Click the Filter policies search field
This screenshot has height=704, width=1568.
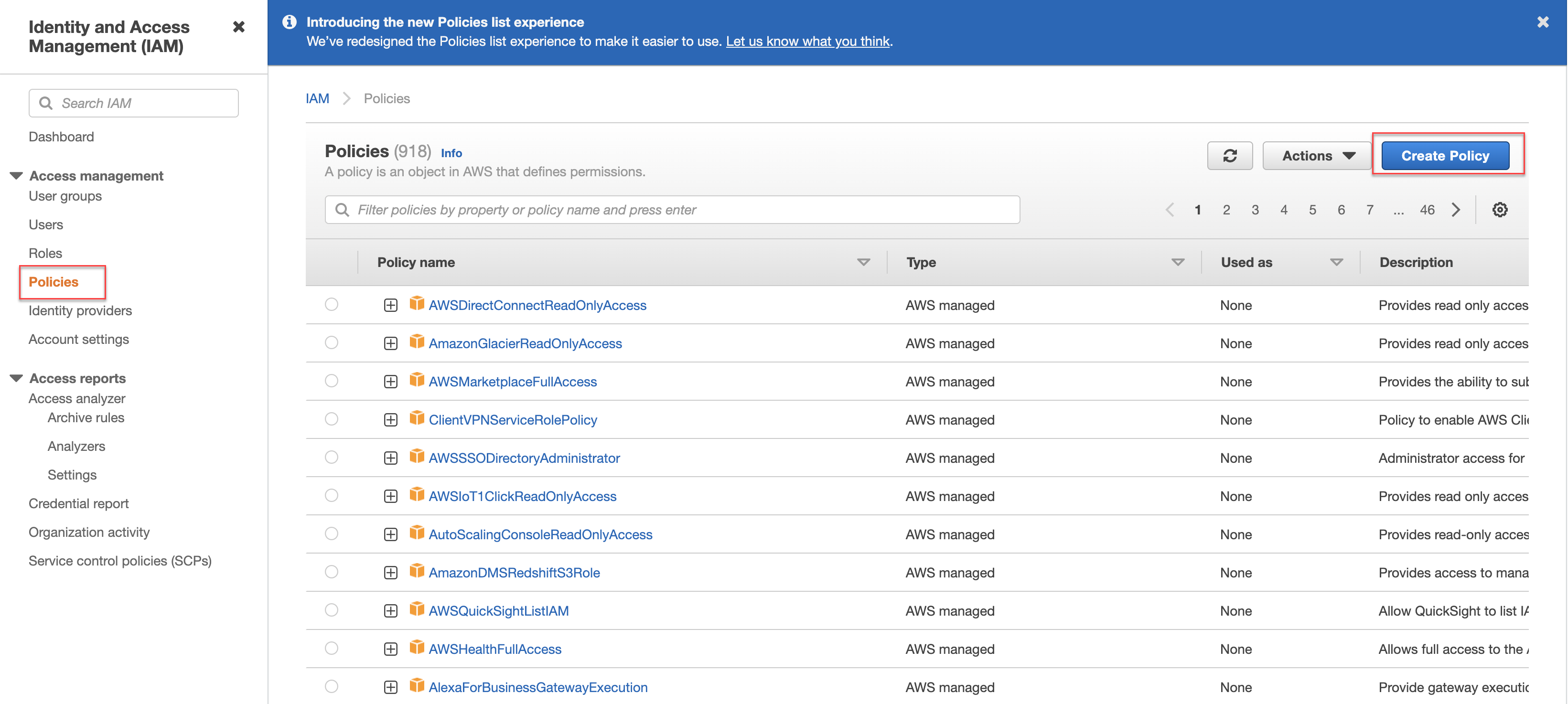click(672, 210)
